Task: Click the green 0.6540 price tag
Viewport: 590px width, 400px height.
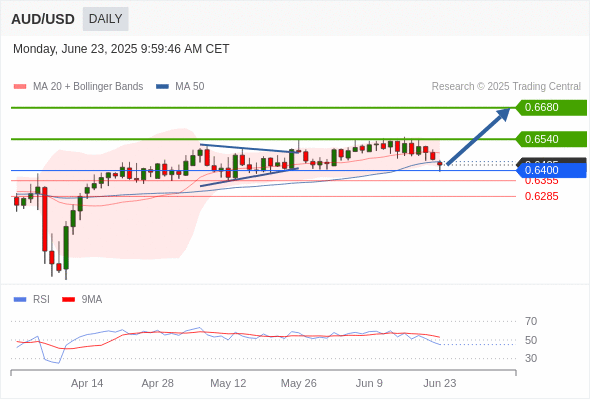Action: click(551, 139)
